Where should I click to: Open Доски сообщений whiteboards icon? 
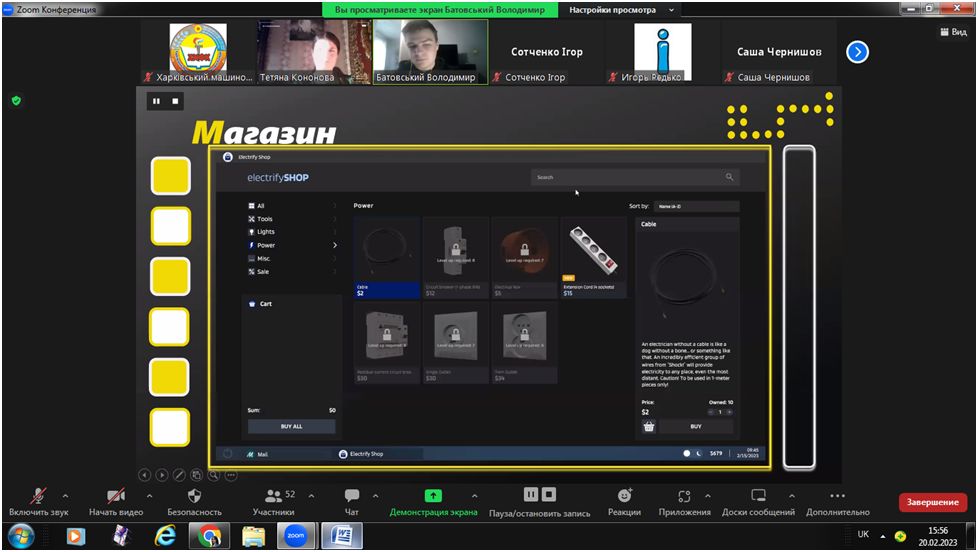(758, 496)
